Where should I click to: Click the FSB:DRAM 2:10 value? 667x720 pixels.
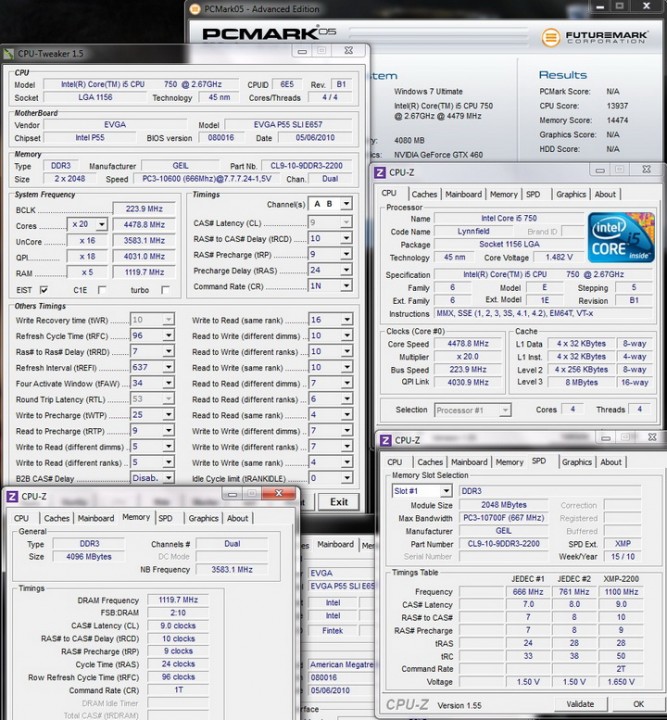point(178,613)
